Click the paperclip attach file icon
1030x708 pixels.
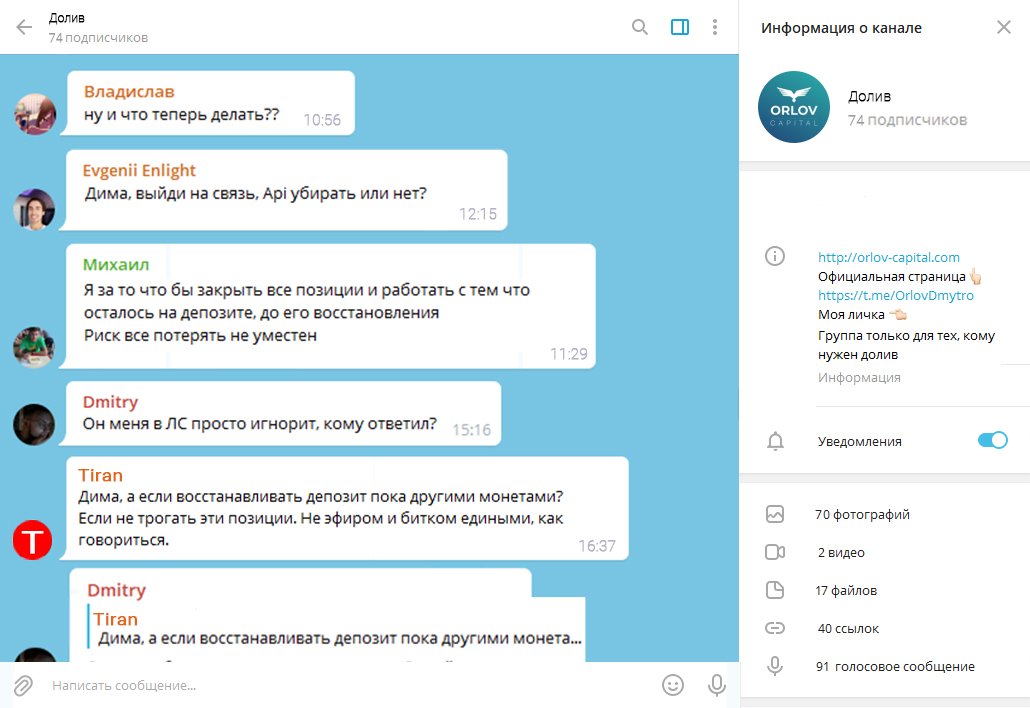[x=23, y=685]
